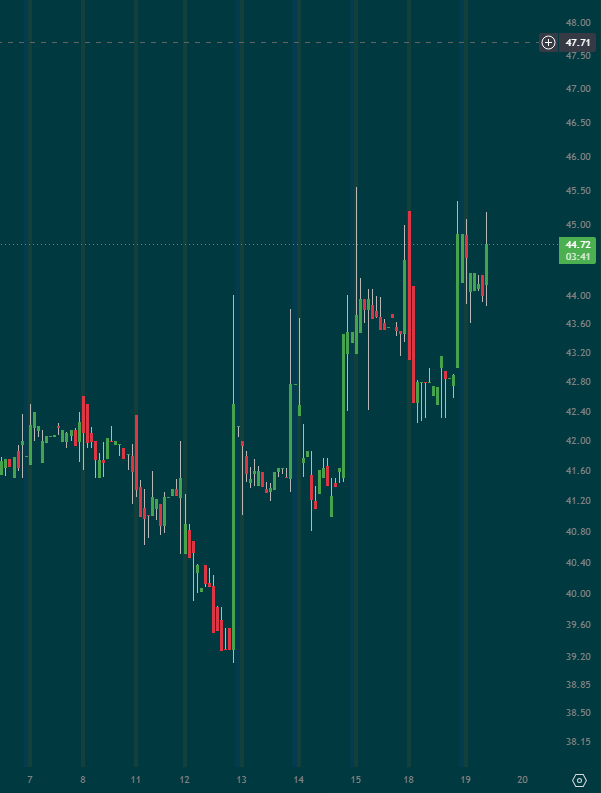Viewport: 601px width, 793px height.
Task: Click the 40.00 price axis label
Action: click(x=578, y=594)
